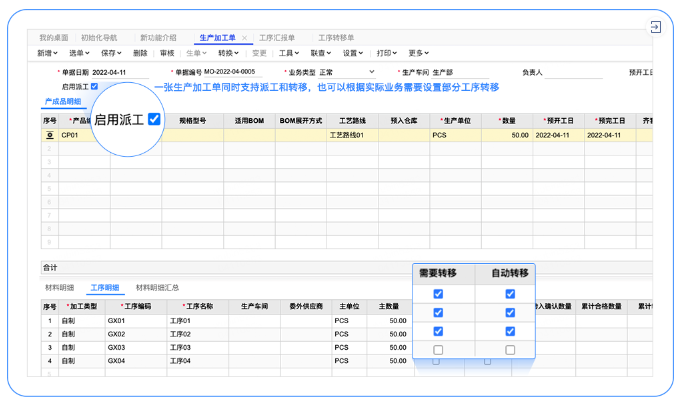Click the 工序03 name cell

(x=198, y=348)
